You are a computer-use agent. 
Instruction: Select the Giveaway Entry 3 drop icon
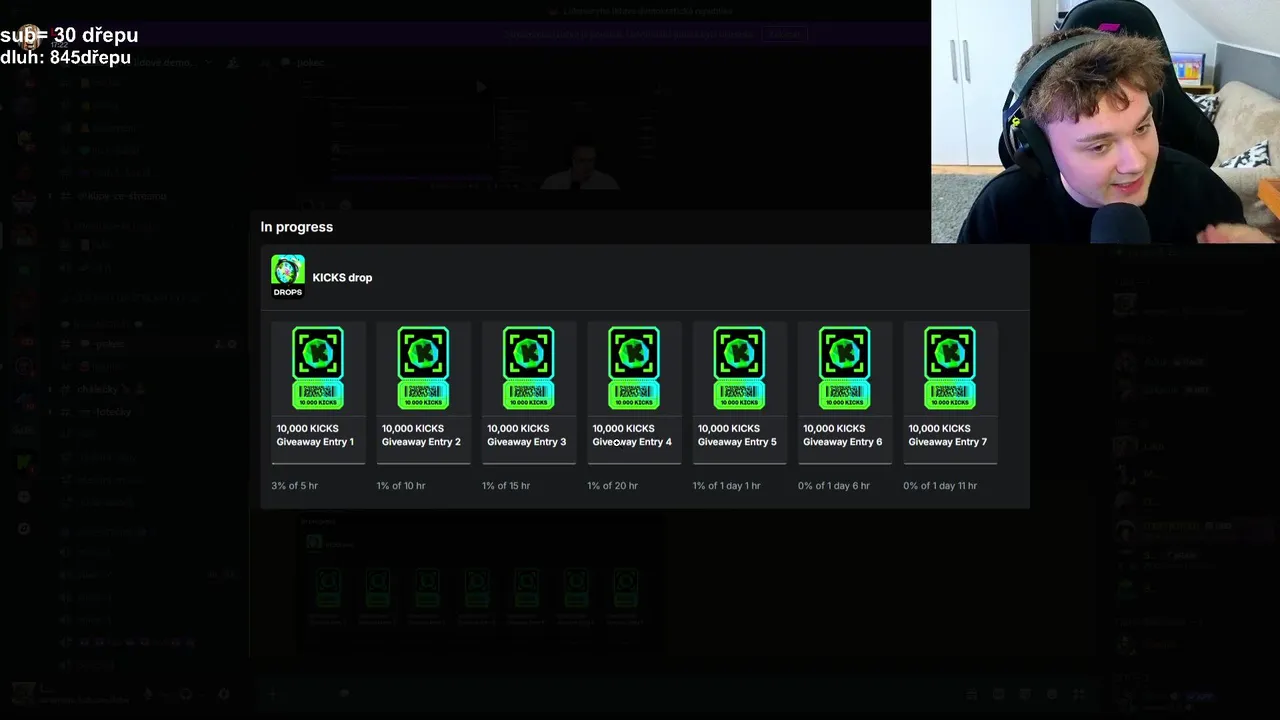coord(528,368)
